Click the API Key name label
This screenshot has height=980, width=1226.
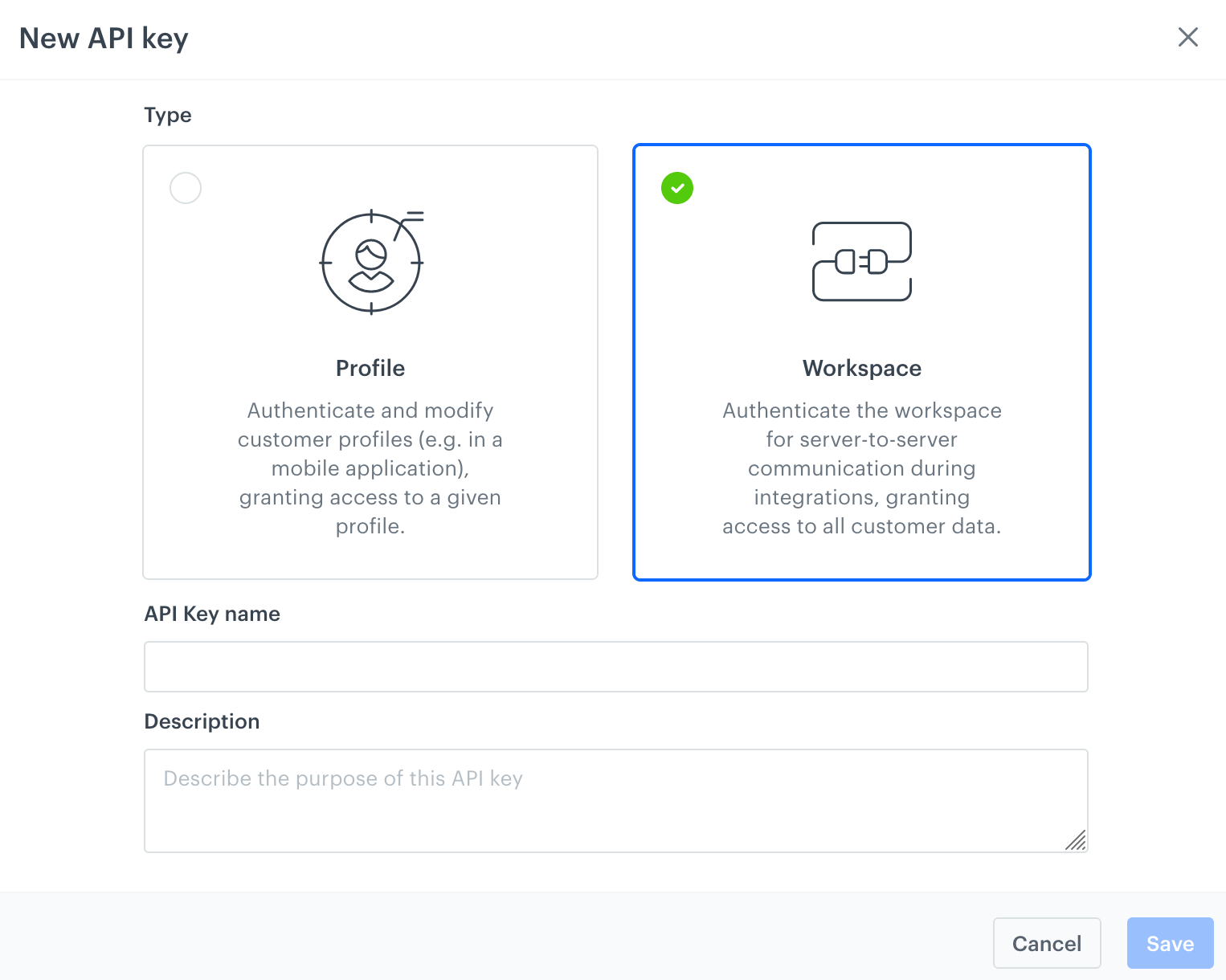[x=211, y=614]
